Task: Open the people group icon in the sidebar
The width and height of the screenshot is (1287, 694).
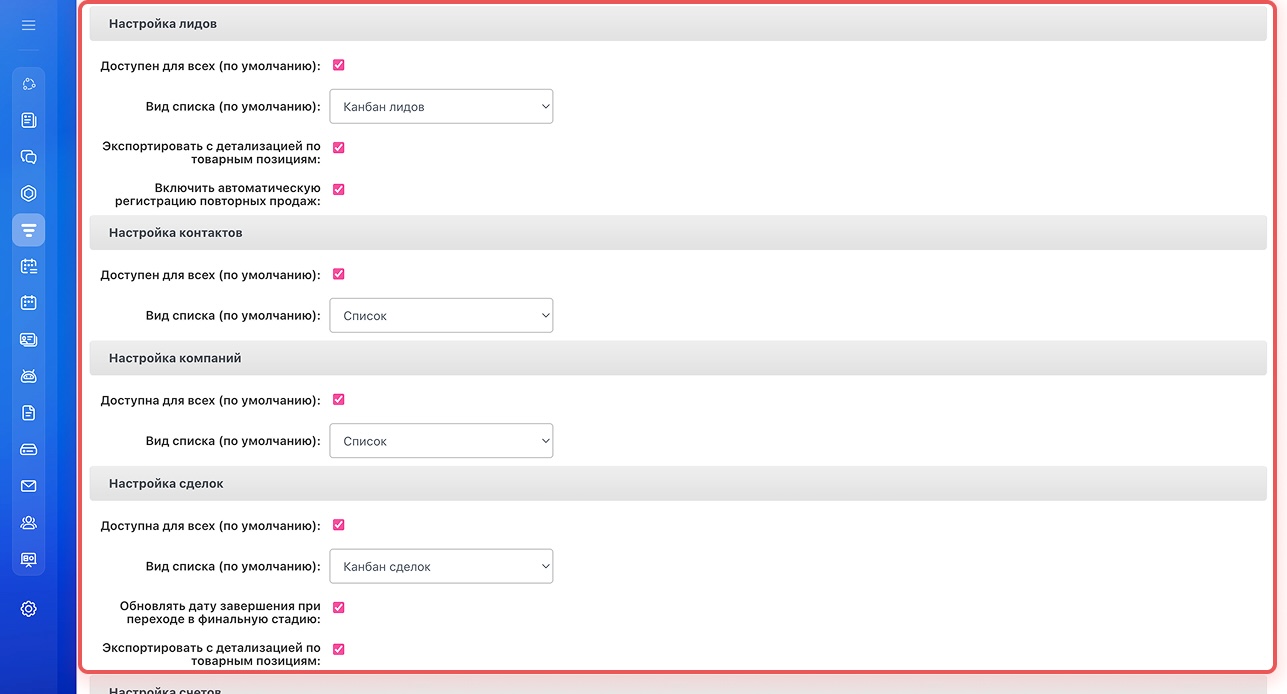Action: (28, 522)
